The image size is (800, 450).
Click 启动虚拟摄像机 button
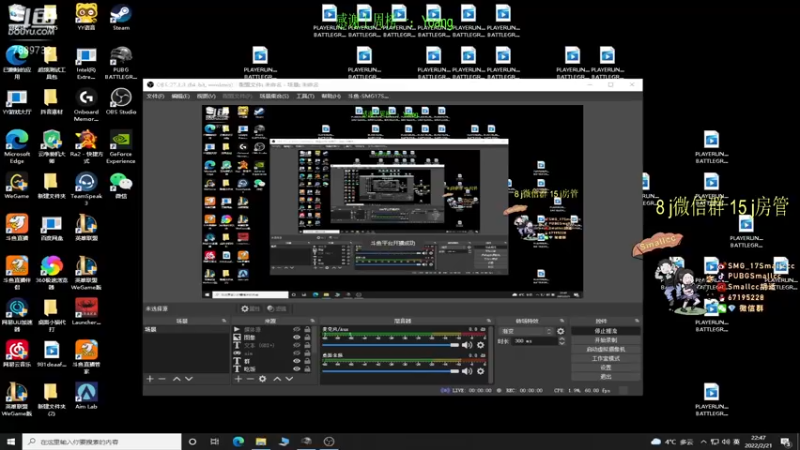coord(606,349)
